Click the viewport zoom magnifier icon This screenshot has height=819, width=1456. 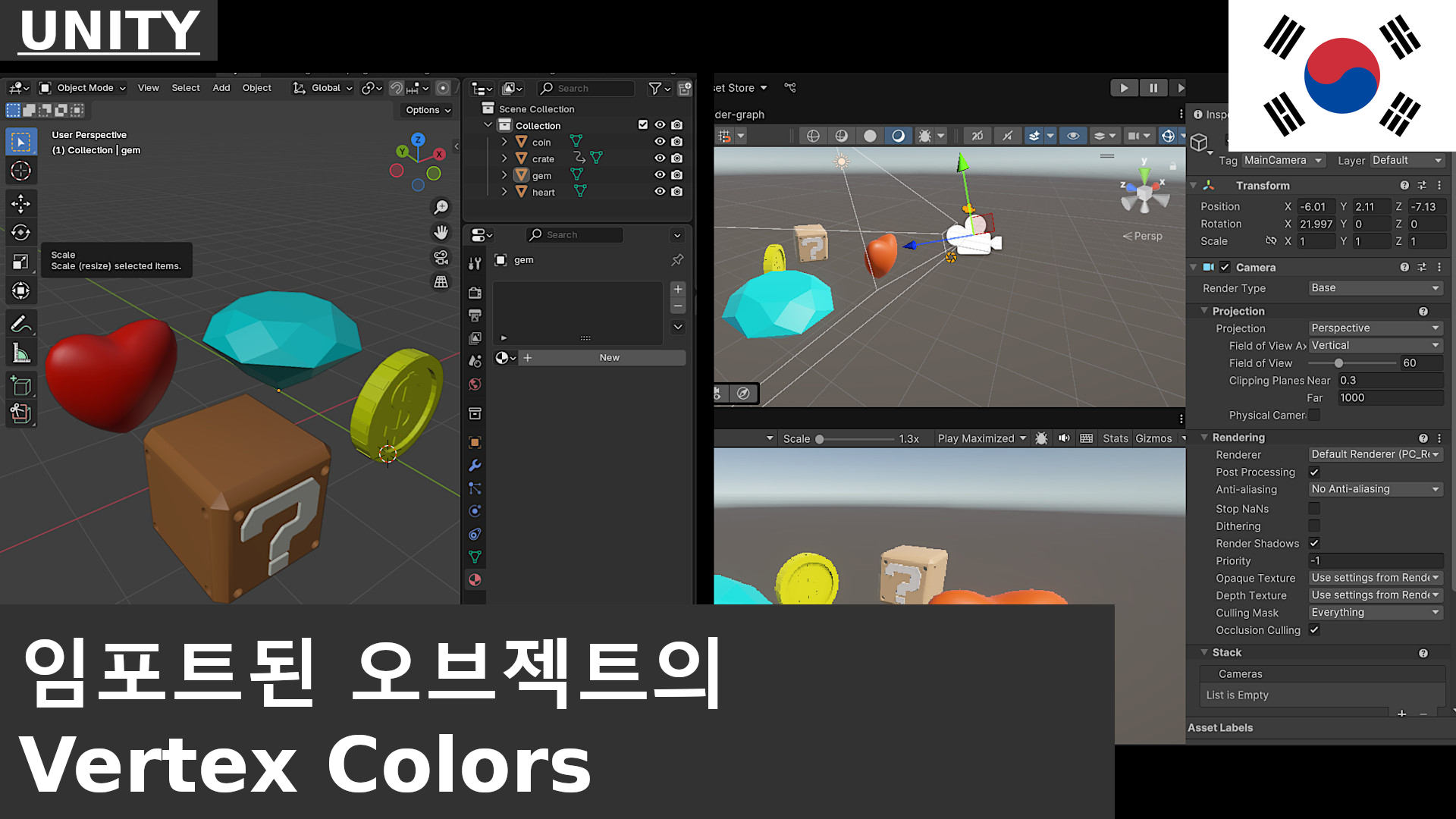[x=441, y=207]
